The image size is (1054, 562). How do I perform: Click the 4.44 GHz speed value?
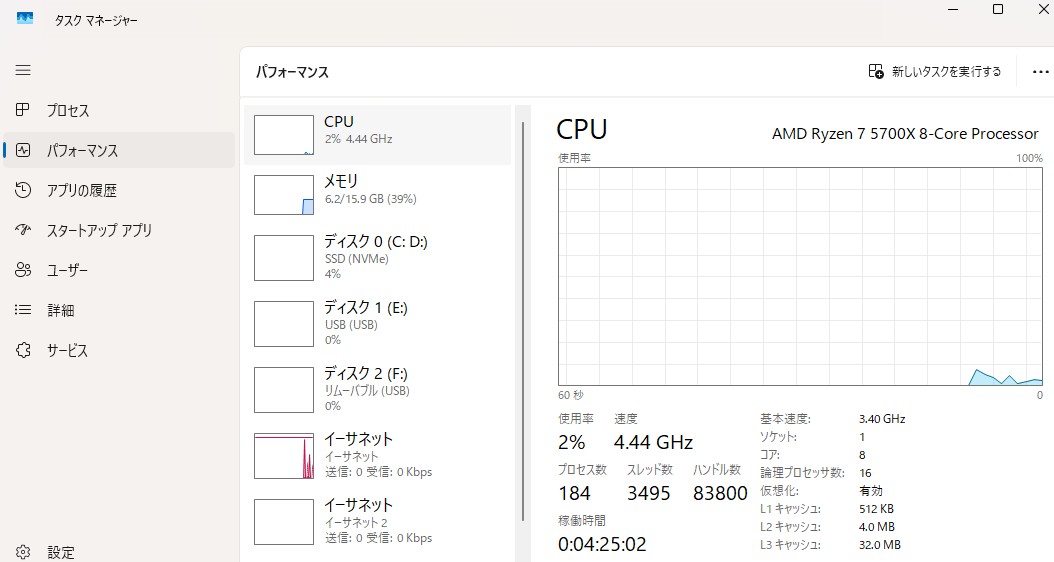point(653,442)
